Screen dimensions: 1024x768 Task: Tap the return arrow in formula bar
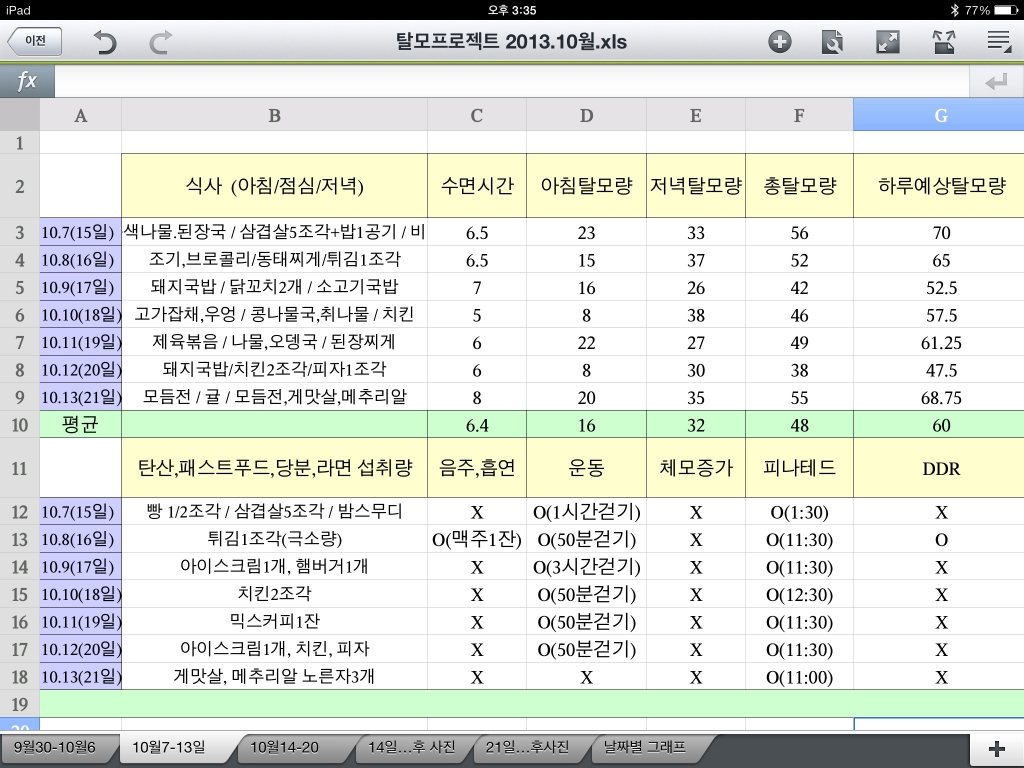pyautogui.click(x=996, y=82)
